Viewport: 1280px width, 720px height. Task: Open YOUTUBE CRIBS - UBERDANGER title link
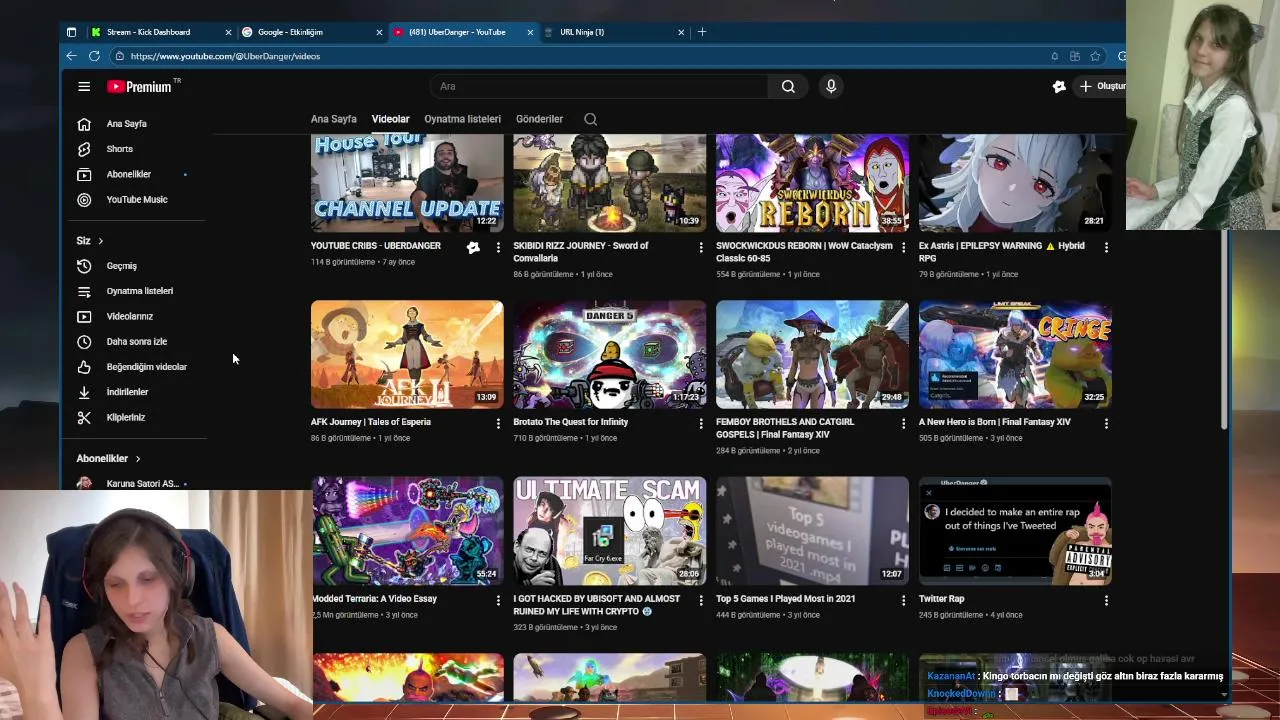[x=375, y=246]
